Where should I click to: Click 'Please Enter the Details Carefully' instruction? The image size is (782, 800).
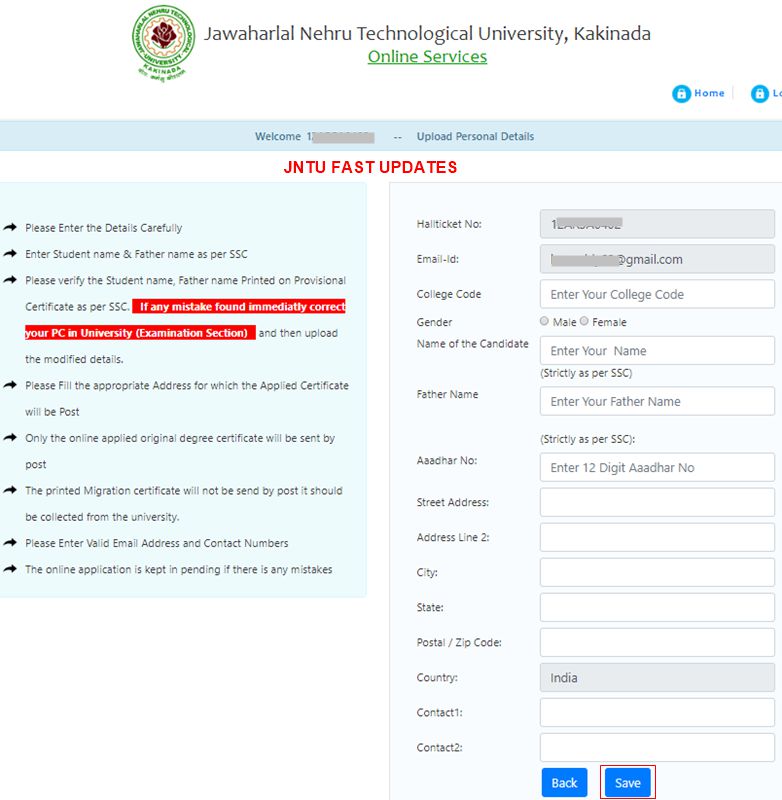[x=104, y=228]
